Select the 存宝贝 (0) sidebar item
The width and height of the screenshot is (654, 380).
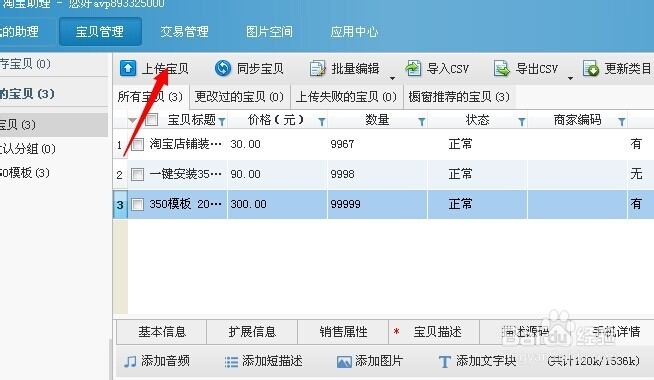coord(25,64)
